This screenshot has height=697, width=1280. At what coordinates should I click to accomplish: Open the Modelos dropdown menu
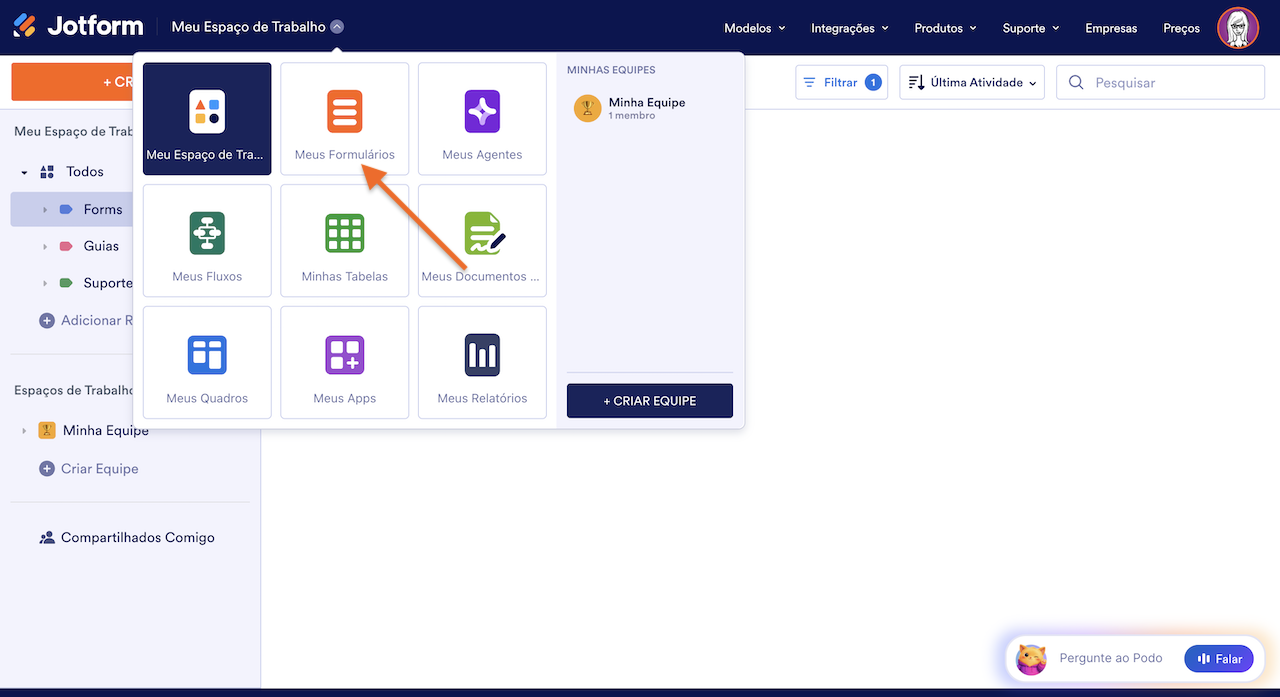[755, 28]
